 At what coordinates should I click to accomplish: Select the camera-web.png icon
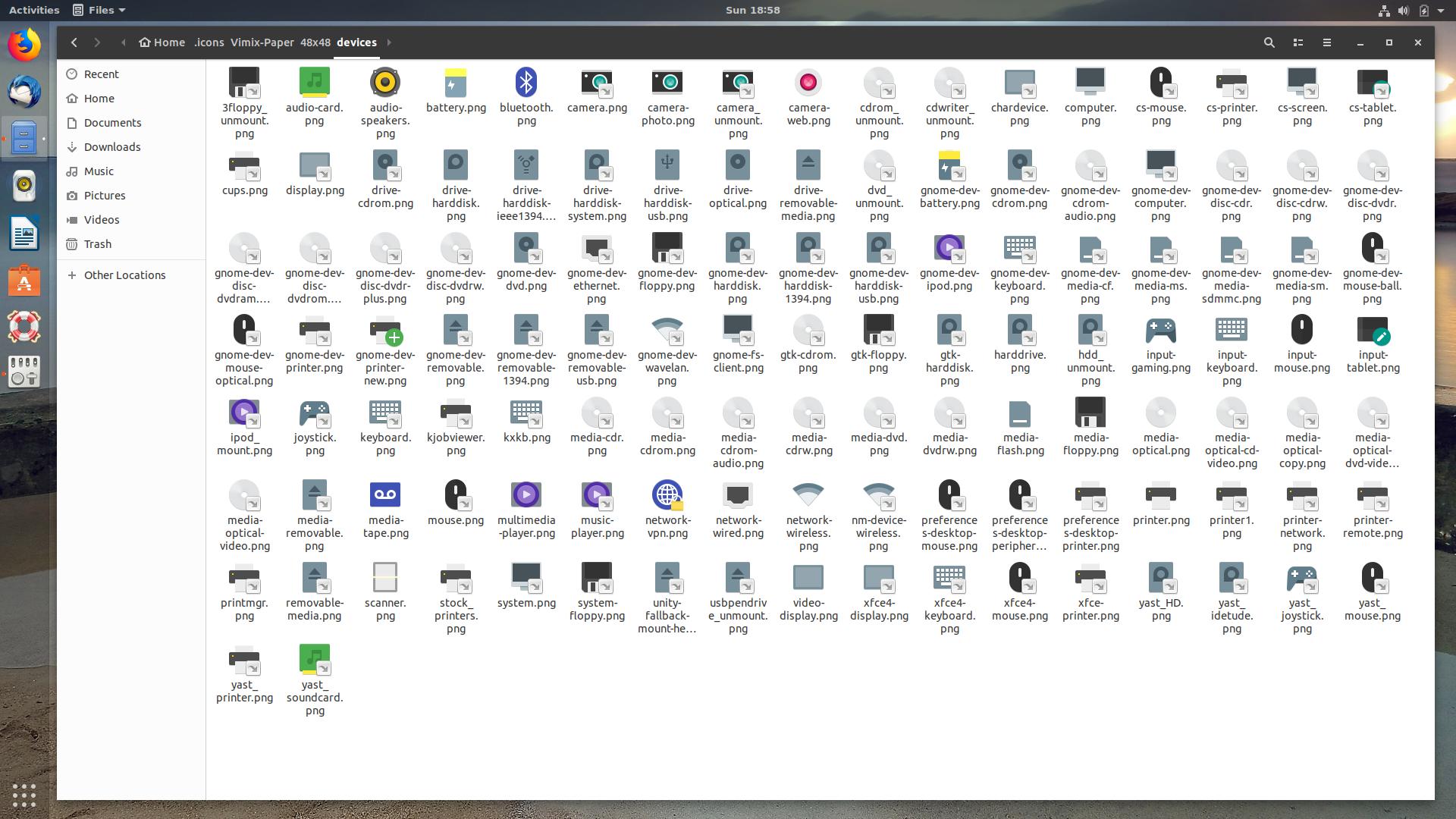tap(808, 83)
